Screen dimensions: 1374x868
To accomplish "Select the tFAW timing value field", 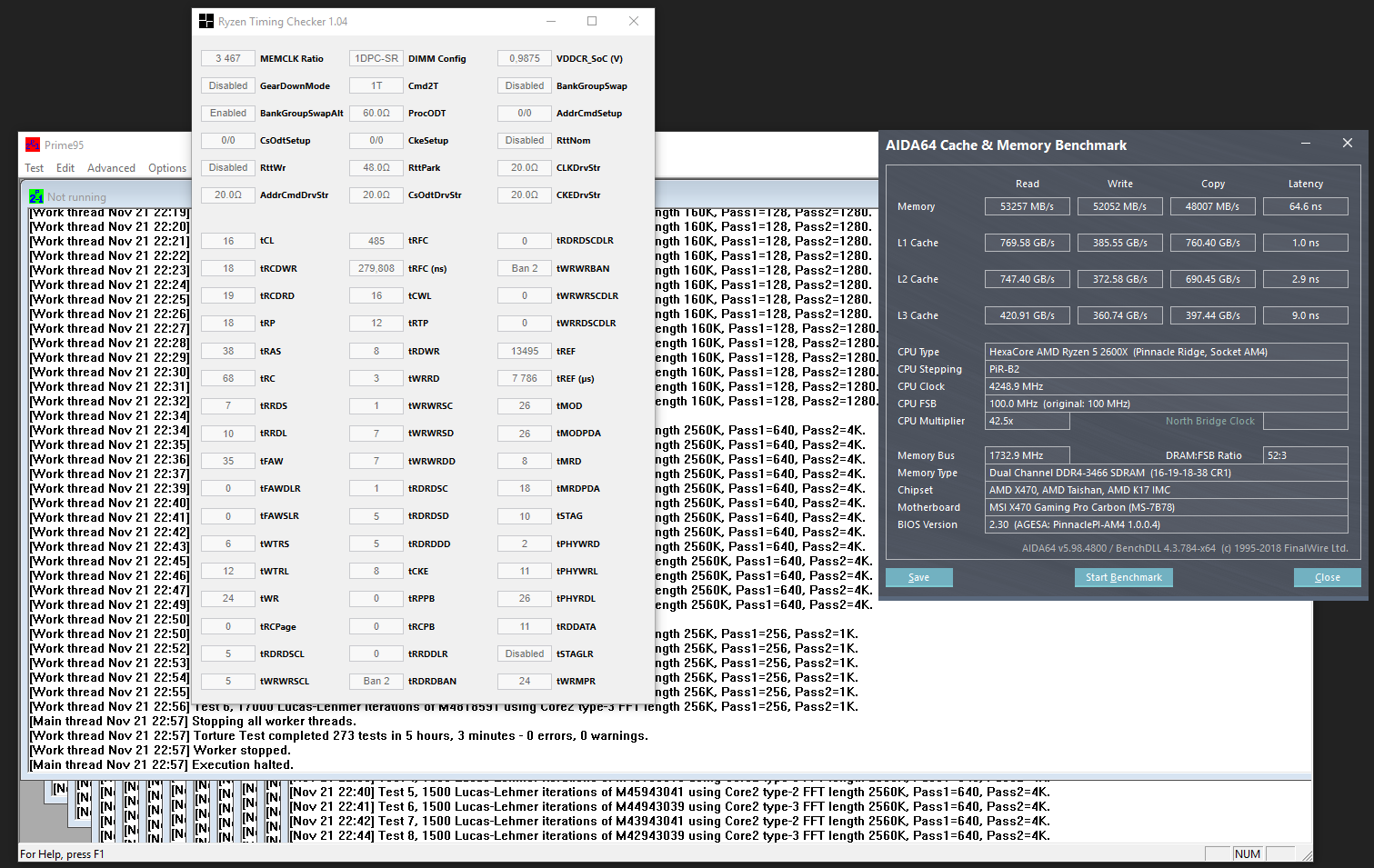I will [x=228, y=461].
